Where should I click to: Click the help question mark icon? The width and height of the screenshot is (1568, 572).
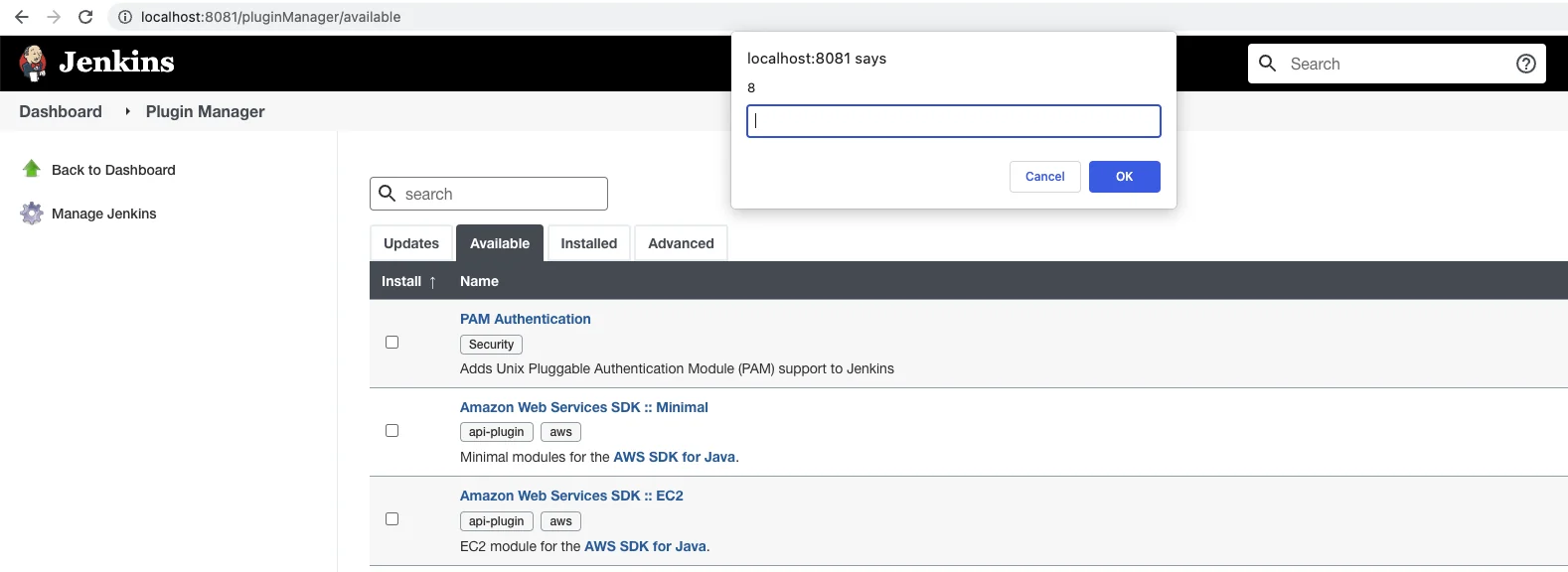pos(1526,64)
